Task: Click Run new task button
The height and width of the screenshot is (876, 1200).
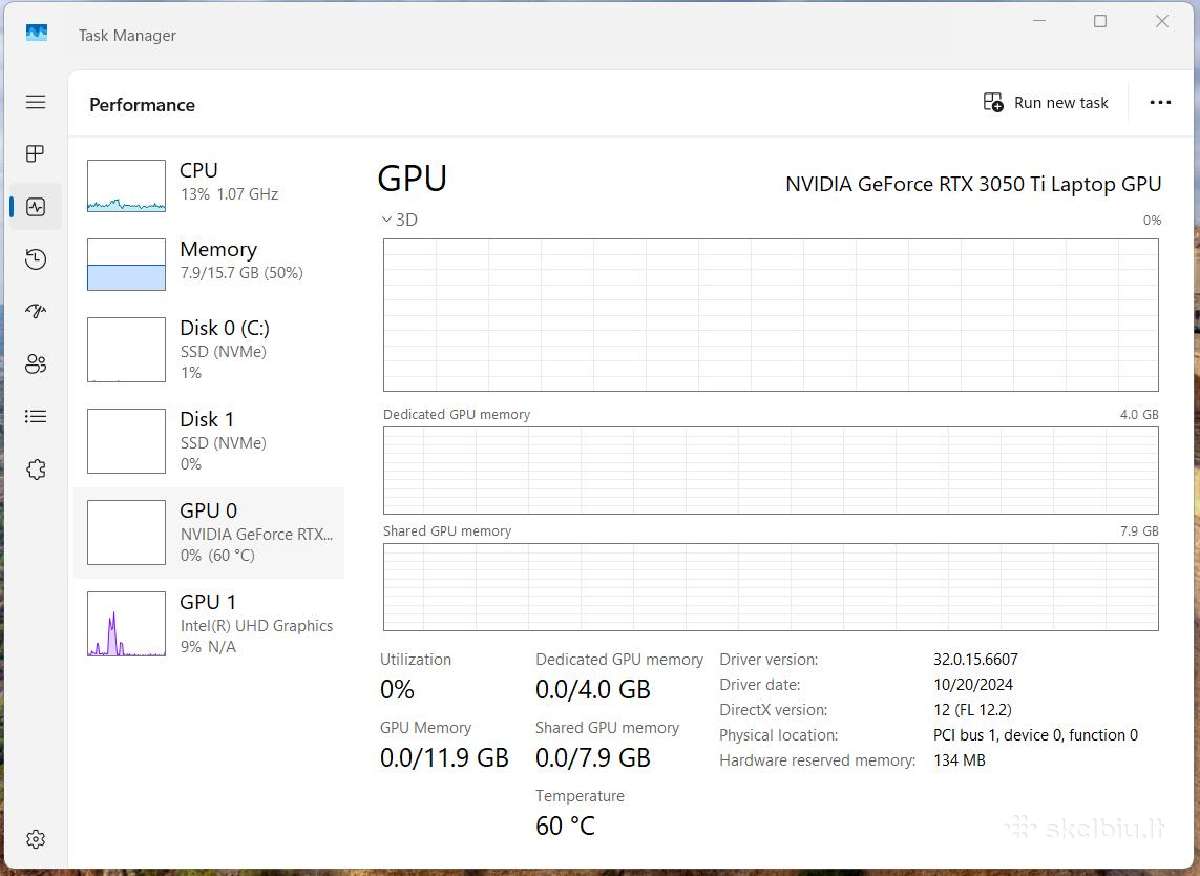Action: click(x=1047, y=102)
